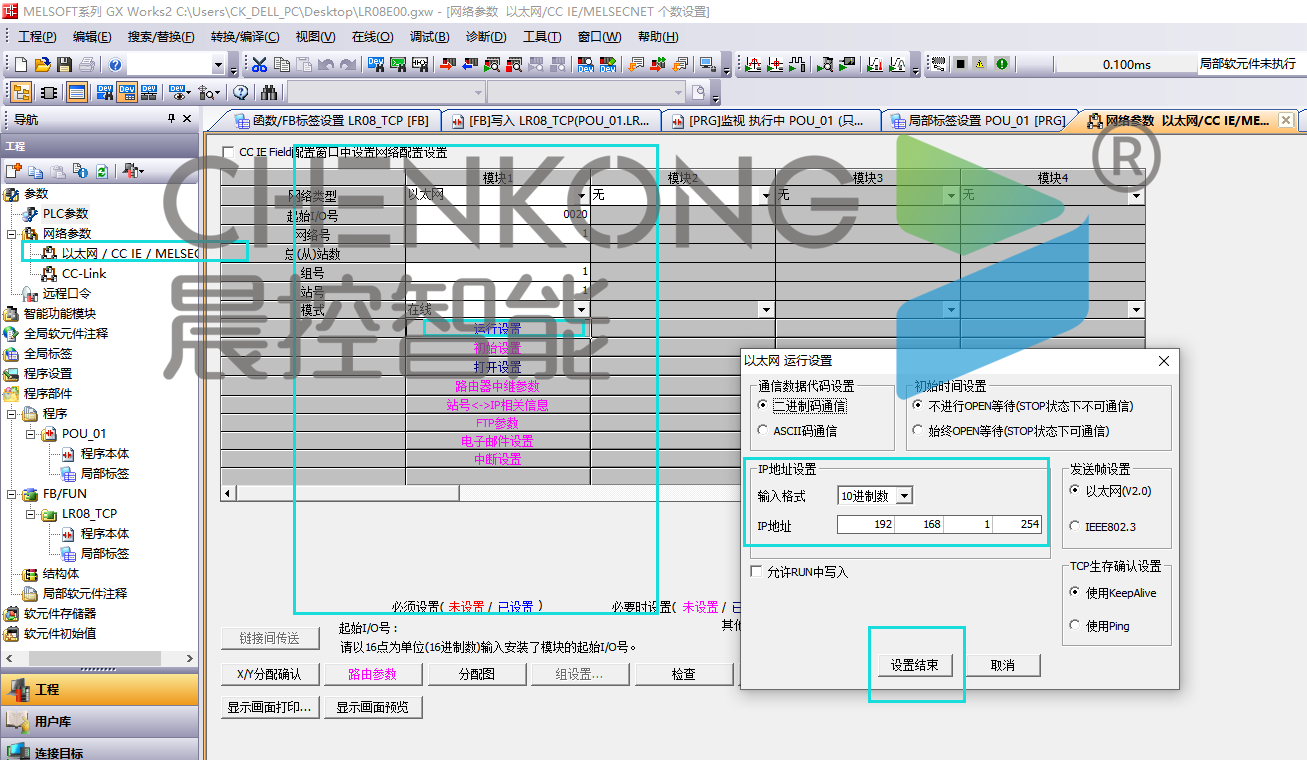Enable 允许RUN中写入 checkbox
Viewport: 1307px width, 760px height.
(757, 572)
